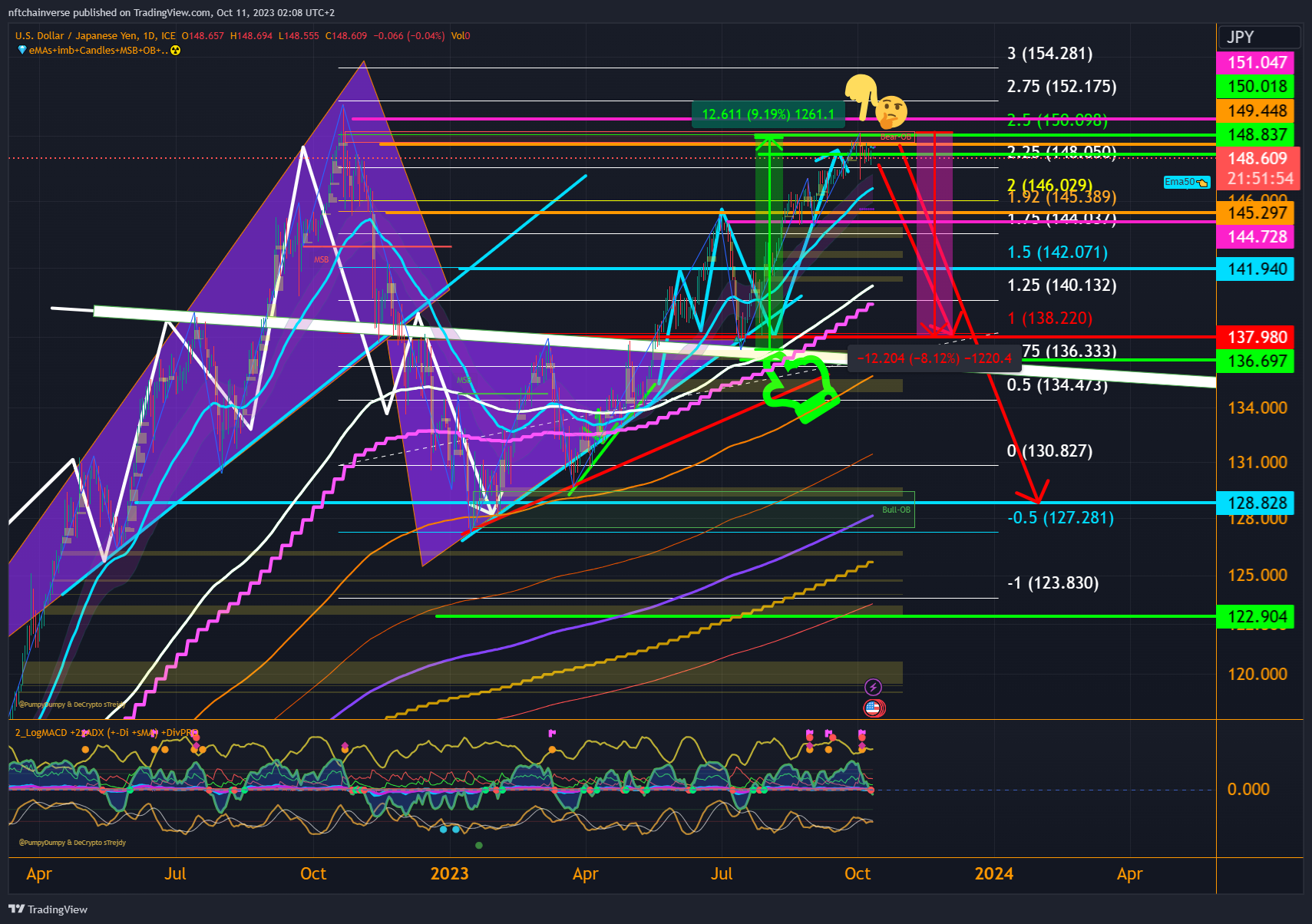Click the Bull-OB order block label
1312x924 pixels.
pyautogui.click(x=896, y=510)
